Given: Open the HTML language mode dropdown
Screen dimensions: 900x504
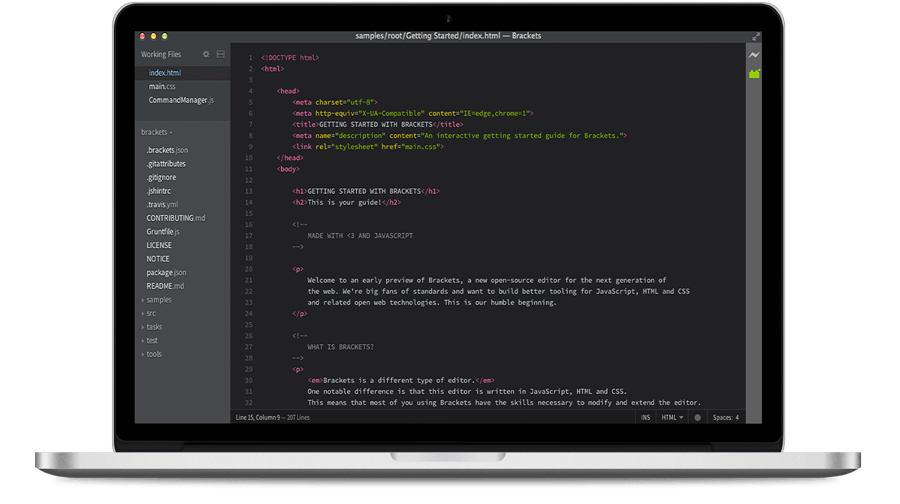Looking at the screenshot, I should coord(672,417).
